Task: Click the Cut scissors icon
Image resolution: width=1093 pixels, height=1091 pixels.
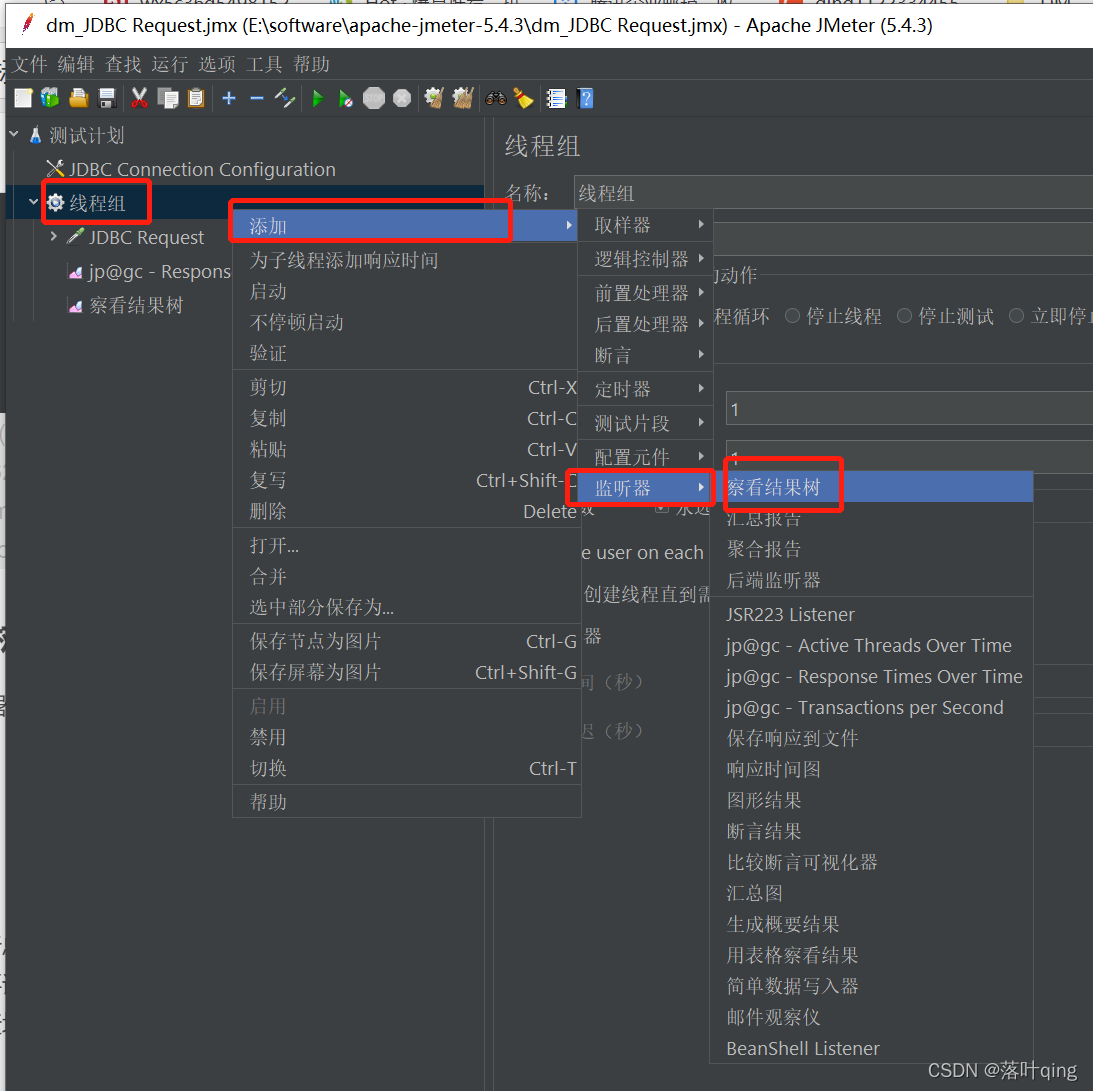Action: point(139,98)
